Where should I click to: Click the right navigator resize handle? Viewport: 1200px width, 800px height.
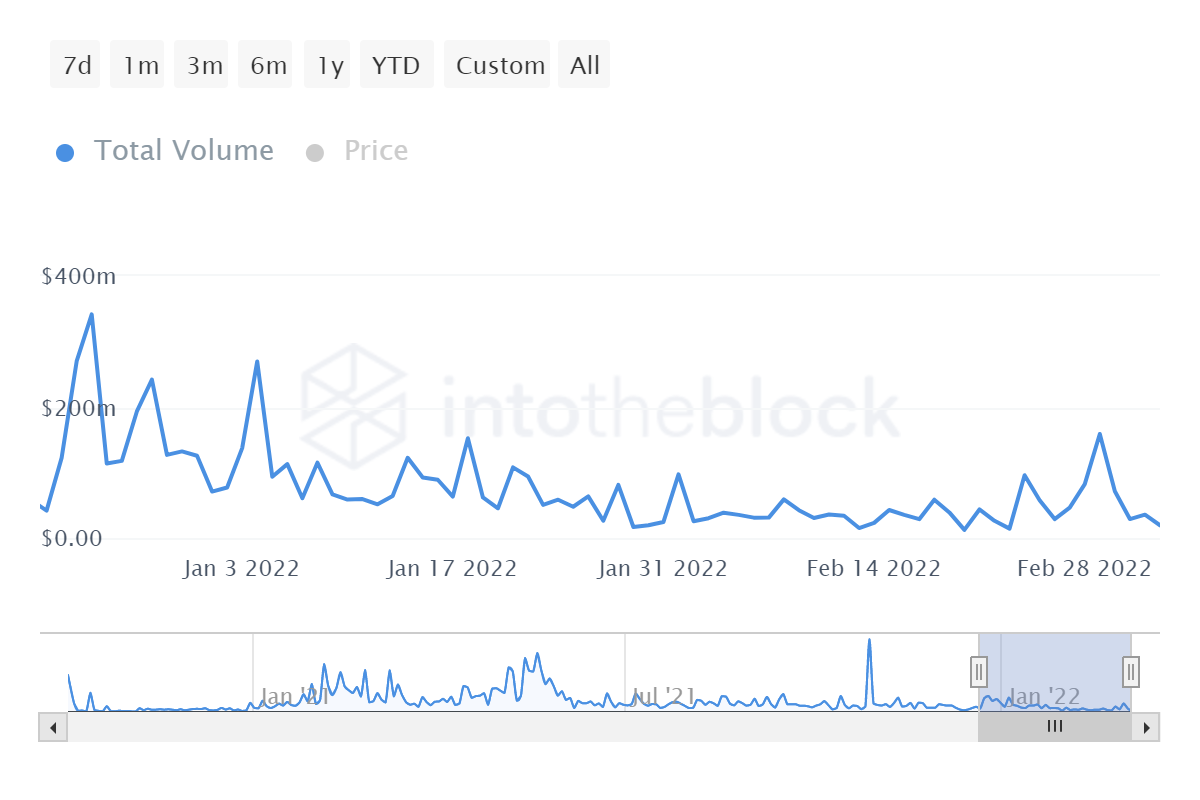click(x=1129, y=672)
